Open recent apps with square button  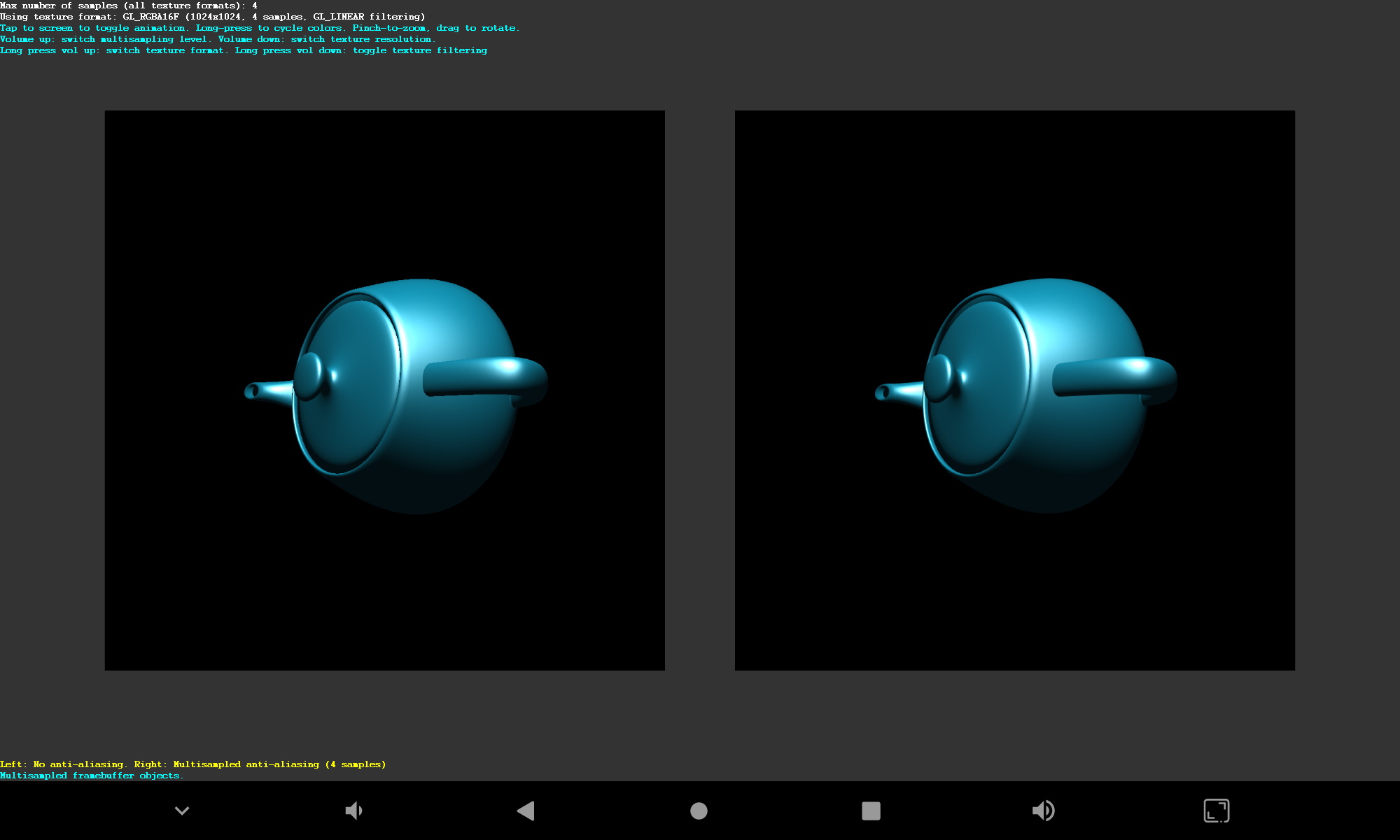point(871,811)
